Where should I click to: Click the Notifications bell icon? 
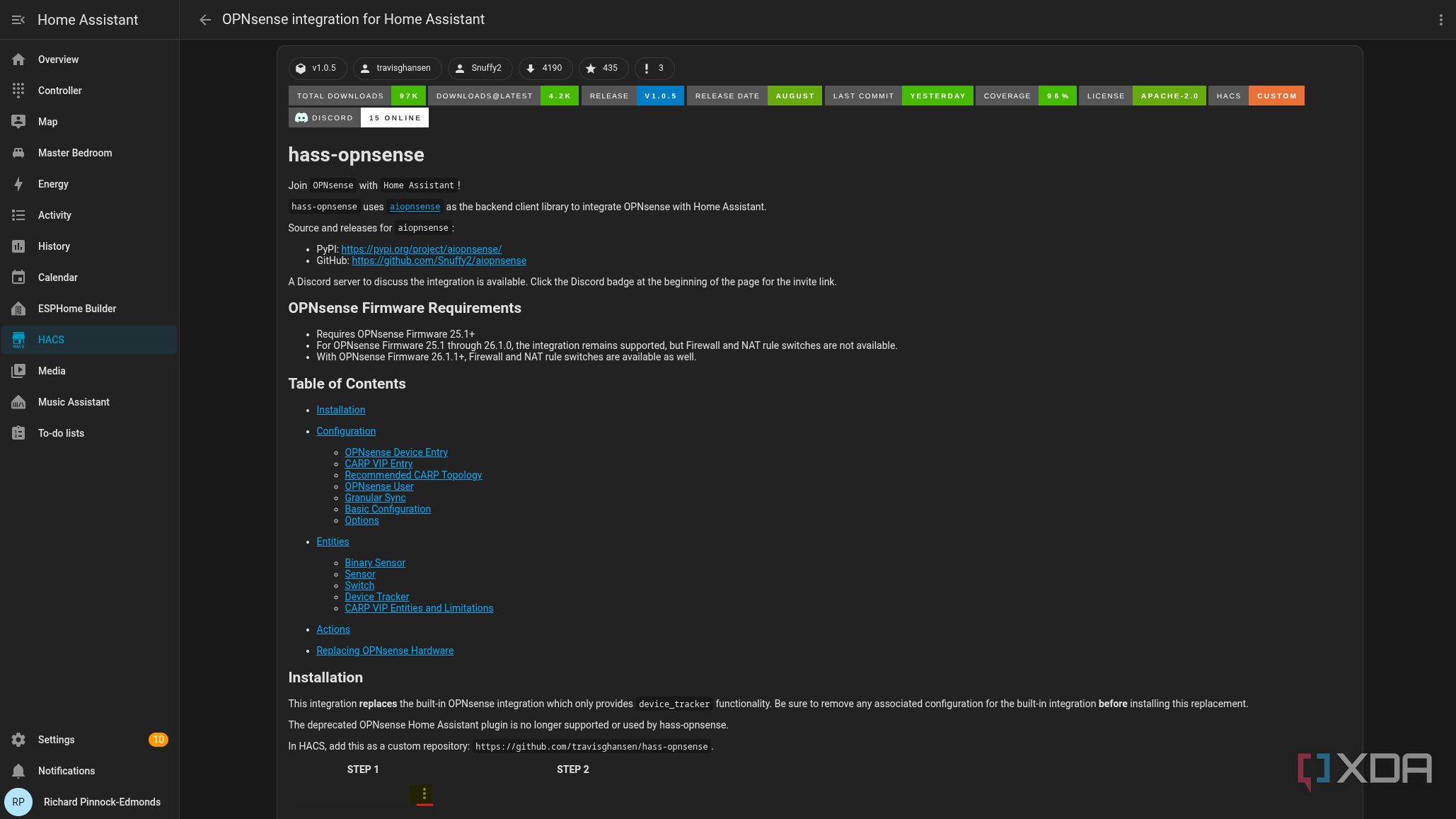pos(18,771)
